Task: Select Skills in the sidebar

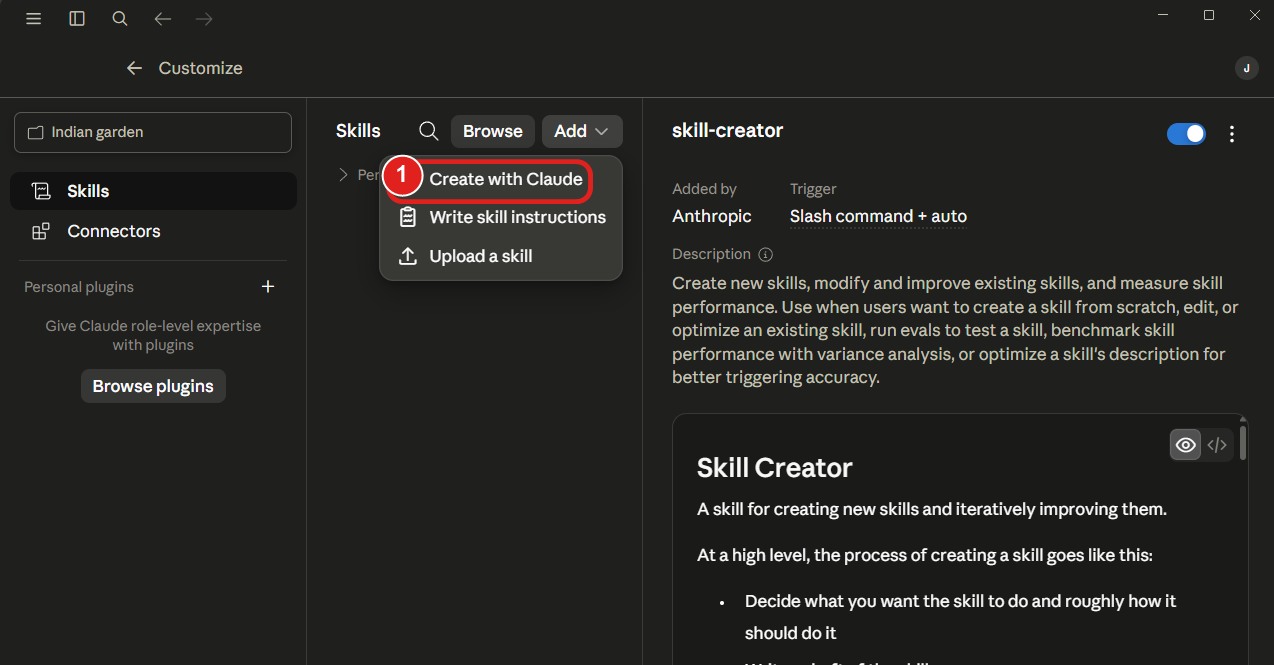Action: [153, 191]
